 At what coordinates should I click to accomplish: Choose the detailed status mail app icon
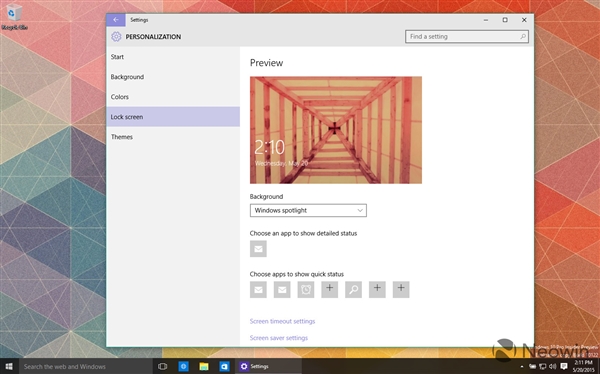pyautogui.click(x=258, y=249)
